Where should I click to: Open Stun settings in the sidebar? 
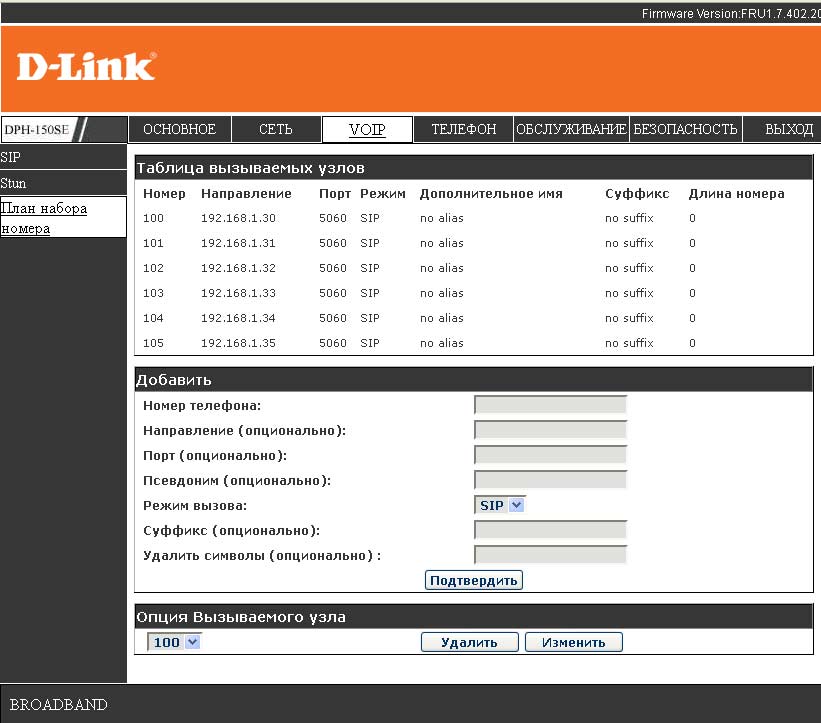[14, 184]
